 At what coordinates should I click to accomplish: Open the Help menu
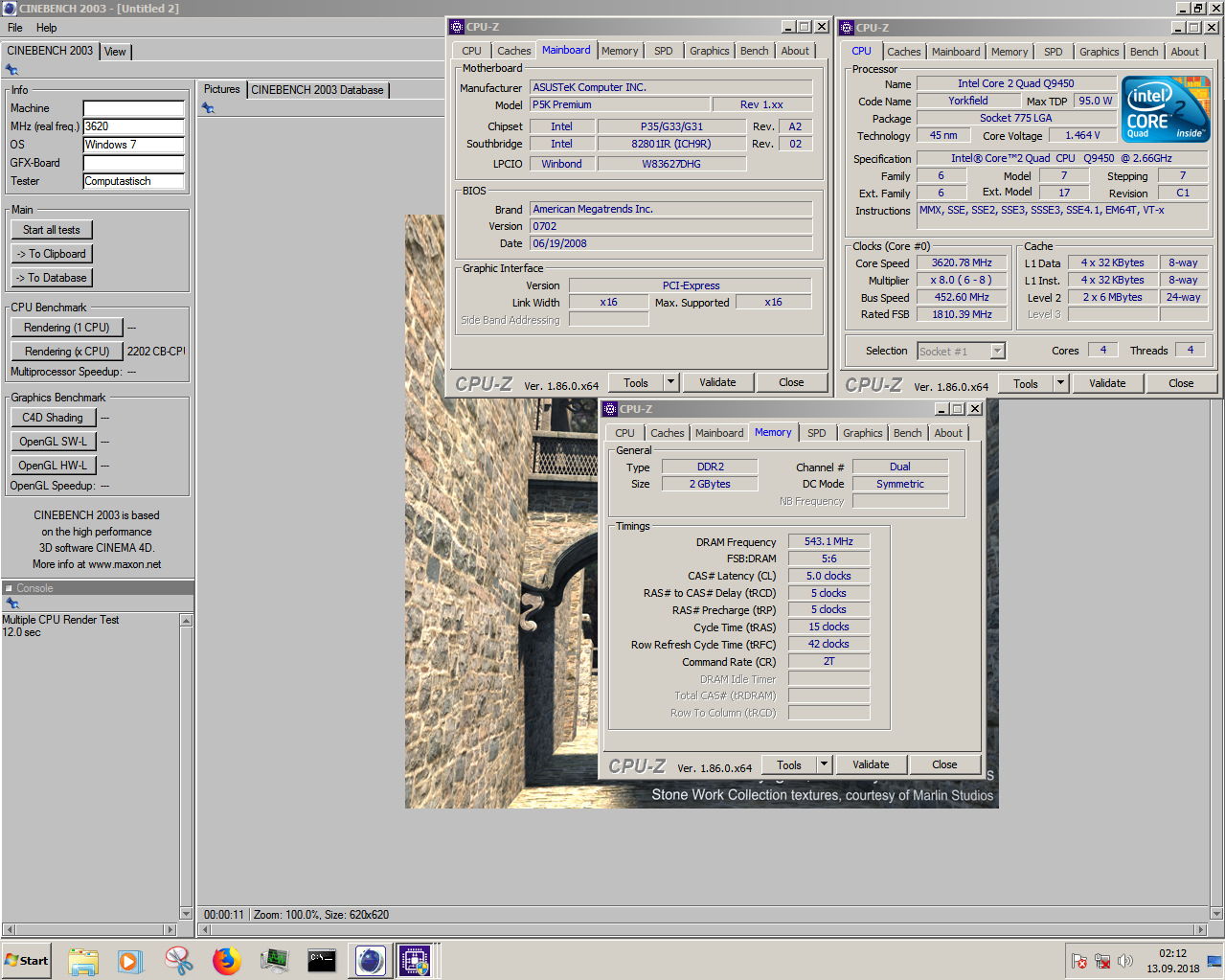pyautogui.click(x=47, y=28)
